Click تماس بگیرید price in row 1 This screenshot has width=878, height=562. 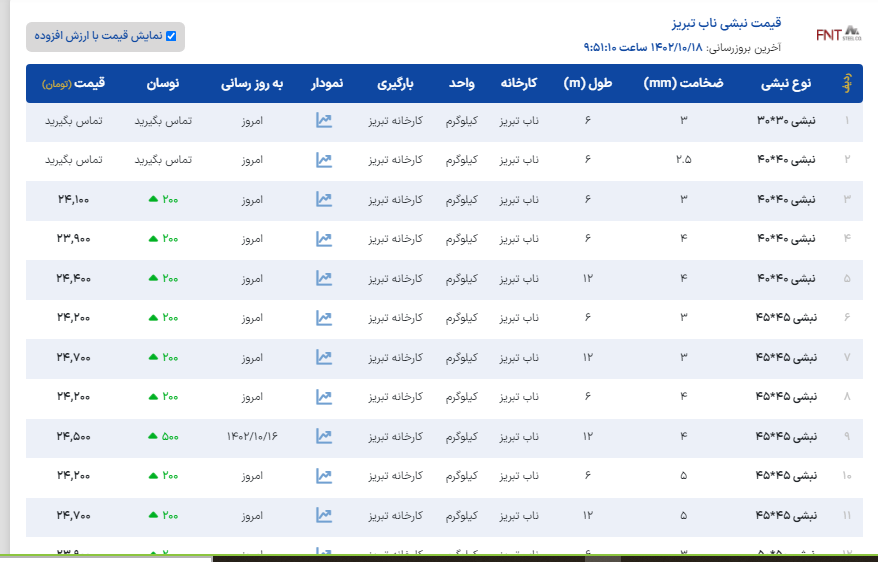tap(68, 121)
